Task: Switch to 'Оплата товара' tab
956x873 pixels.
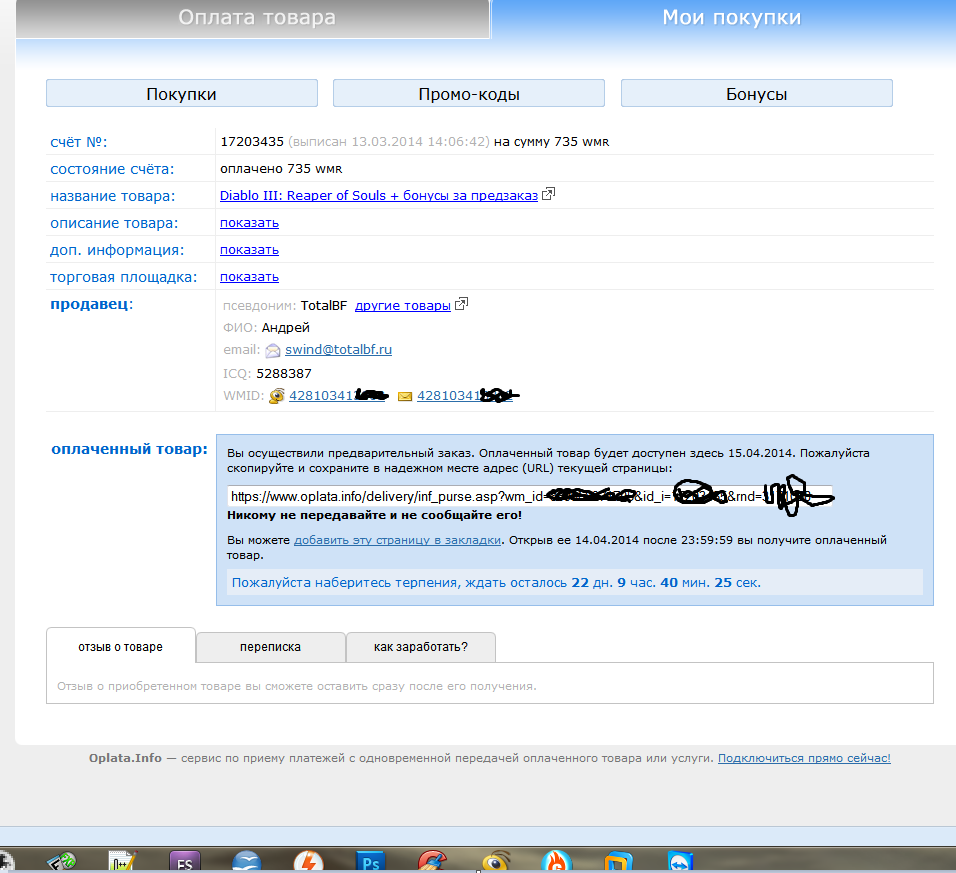Action: coord(257,18)
